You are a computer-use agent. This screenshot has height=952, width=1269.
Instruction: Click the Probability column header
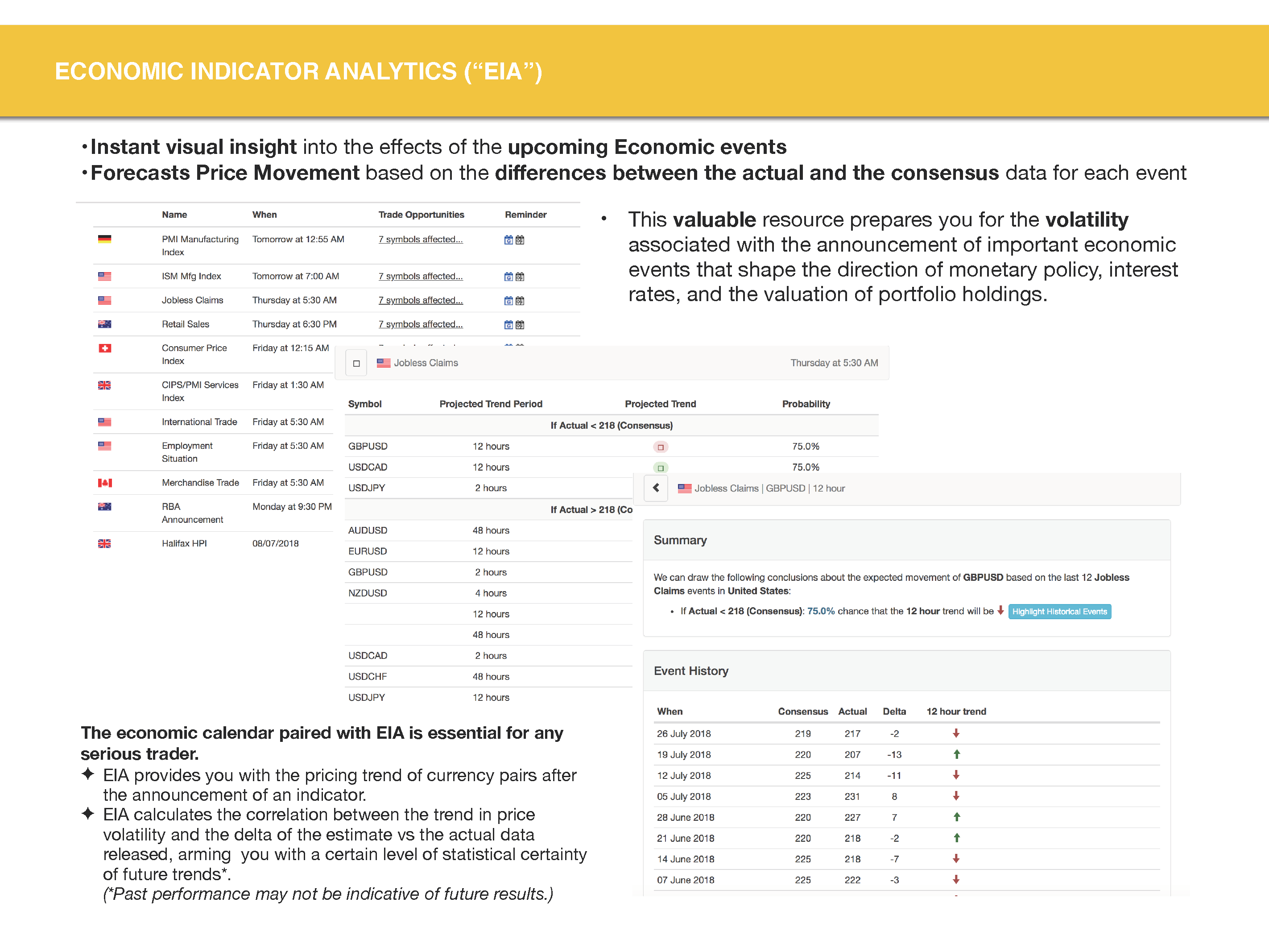click(x=806, y=404)
